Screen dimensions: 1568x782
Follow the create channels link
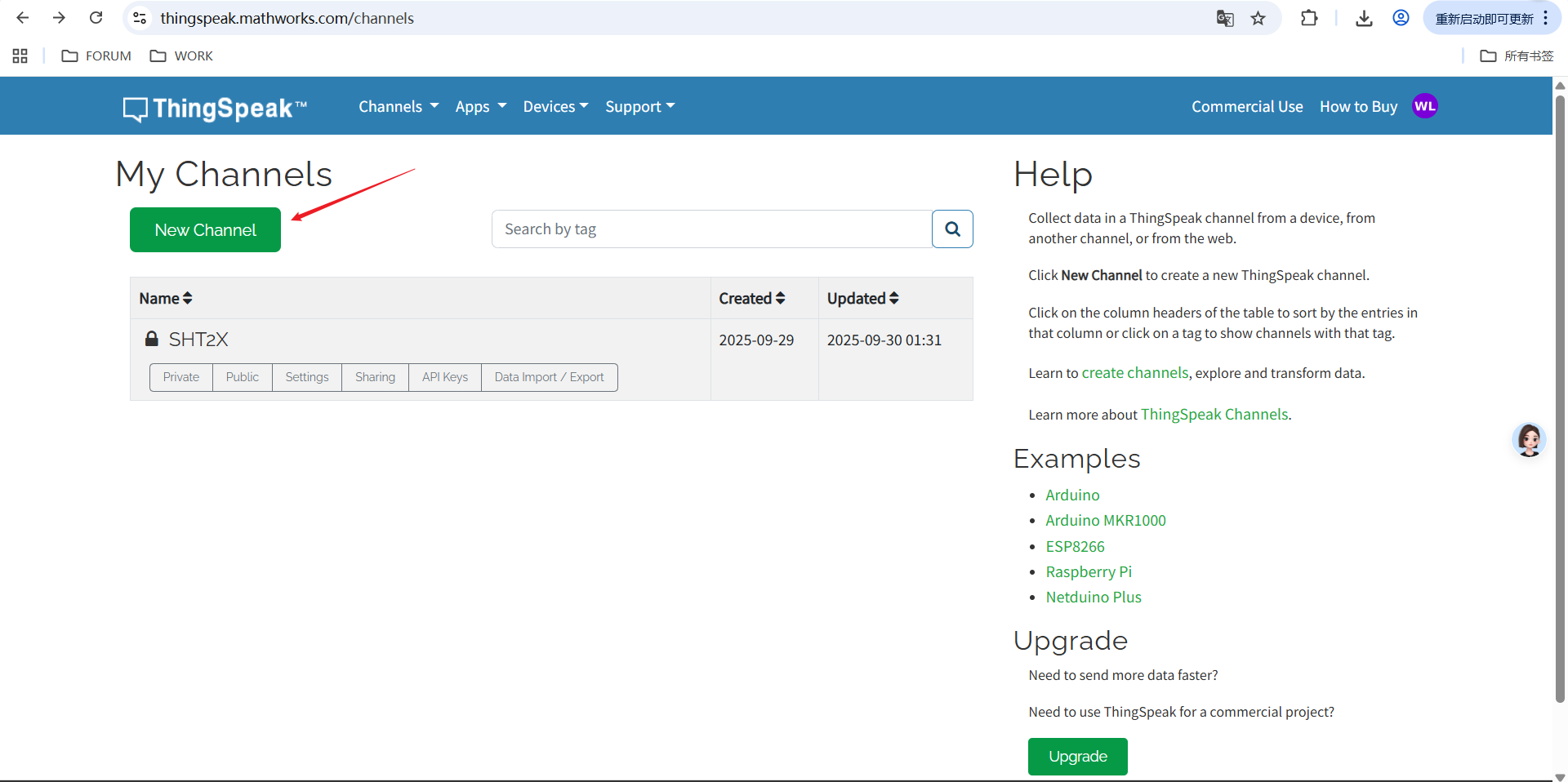tap(1135, 373)
